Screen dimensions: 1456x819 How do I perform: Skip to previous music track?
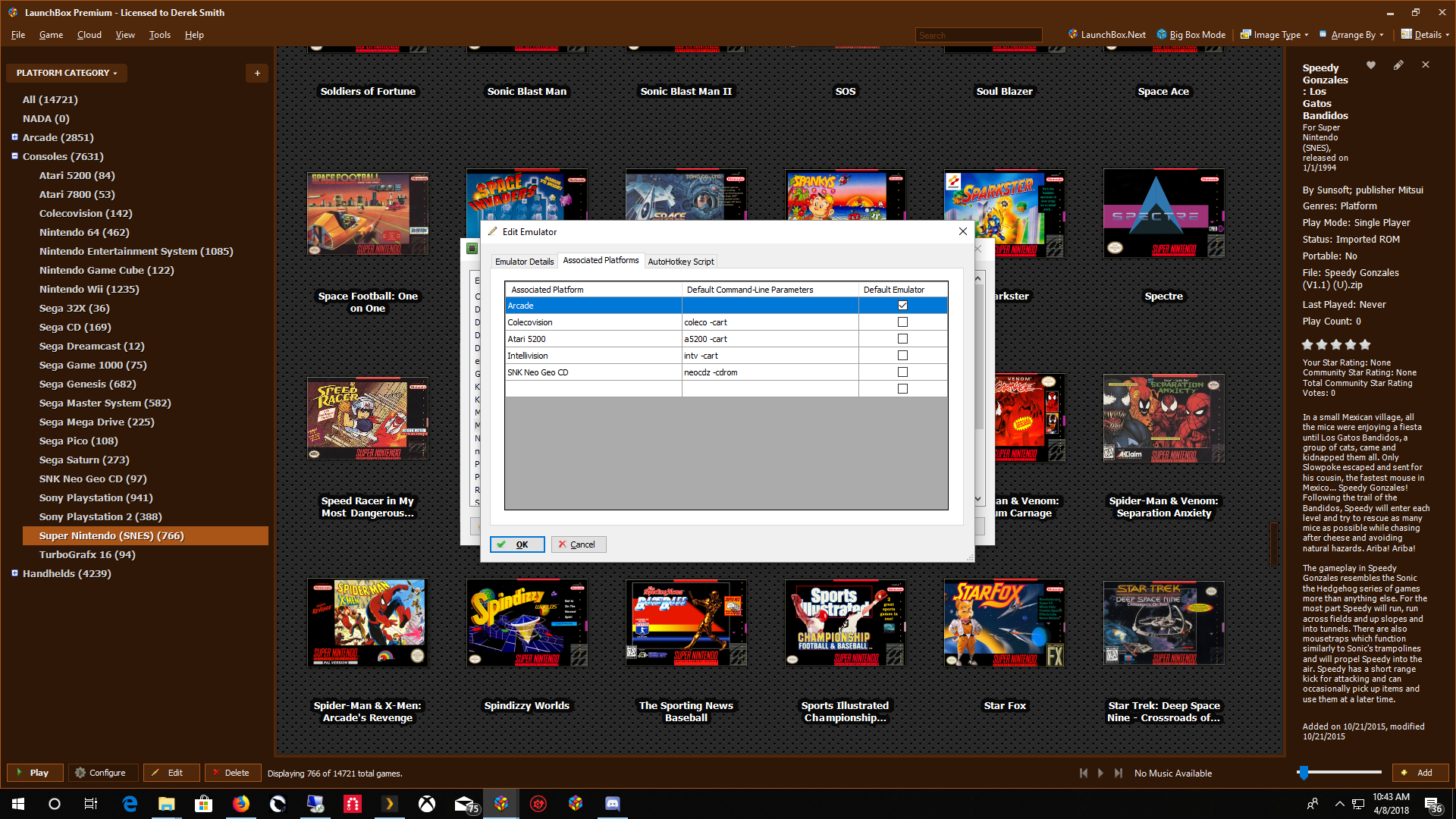point(1084,773)
